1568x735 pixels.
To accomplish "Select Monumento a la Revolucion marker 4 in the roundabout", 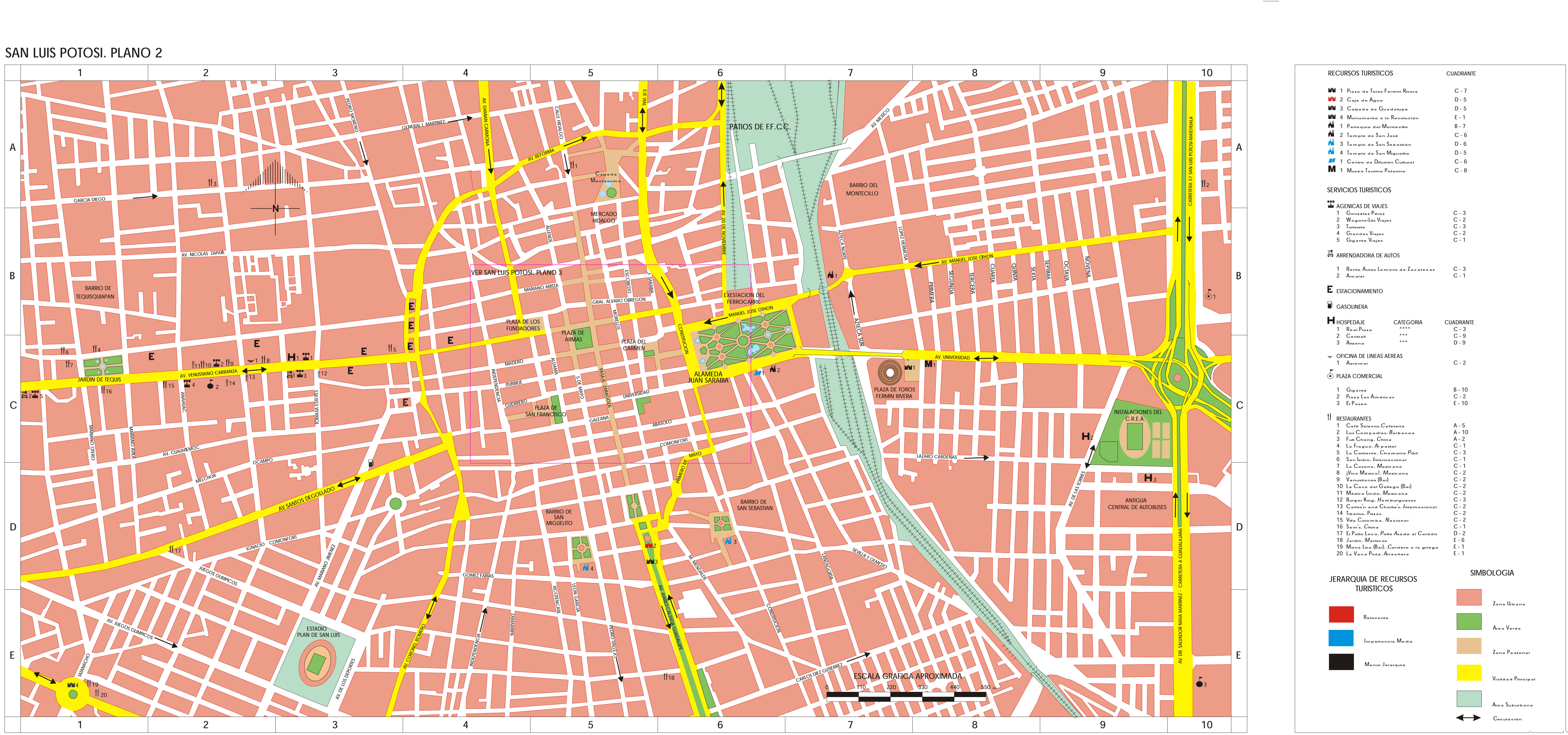I will (73, 685).
